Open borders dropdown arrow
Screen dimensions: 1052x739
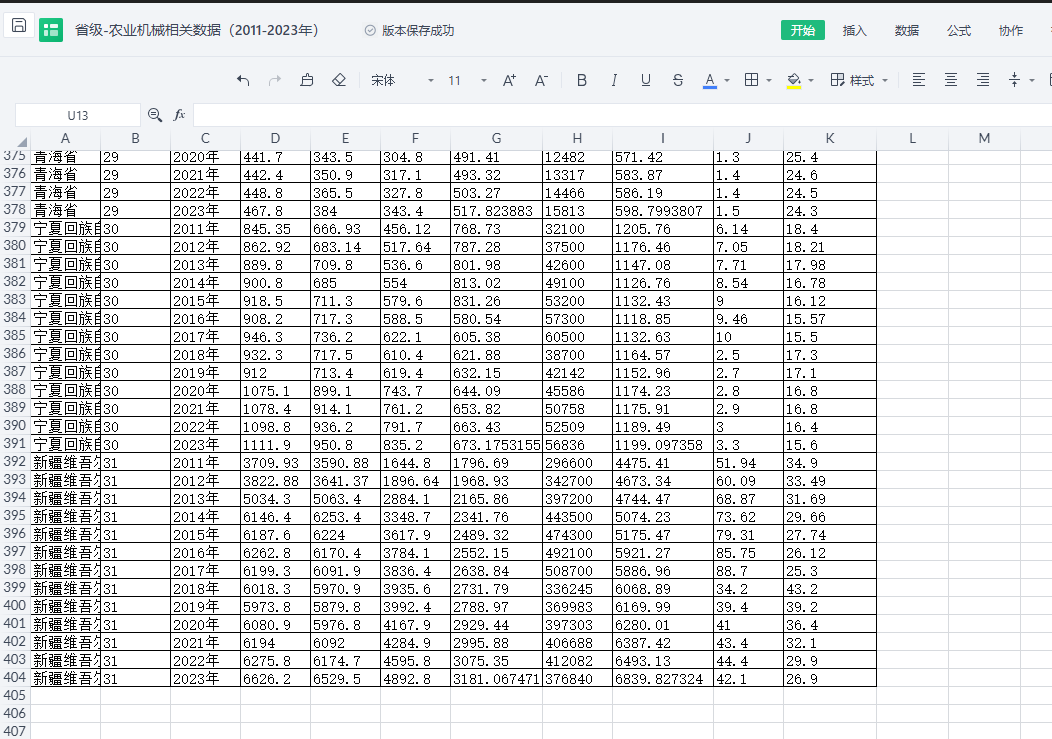[x=769, y=81]
